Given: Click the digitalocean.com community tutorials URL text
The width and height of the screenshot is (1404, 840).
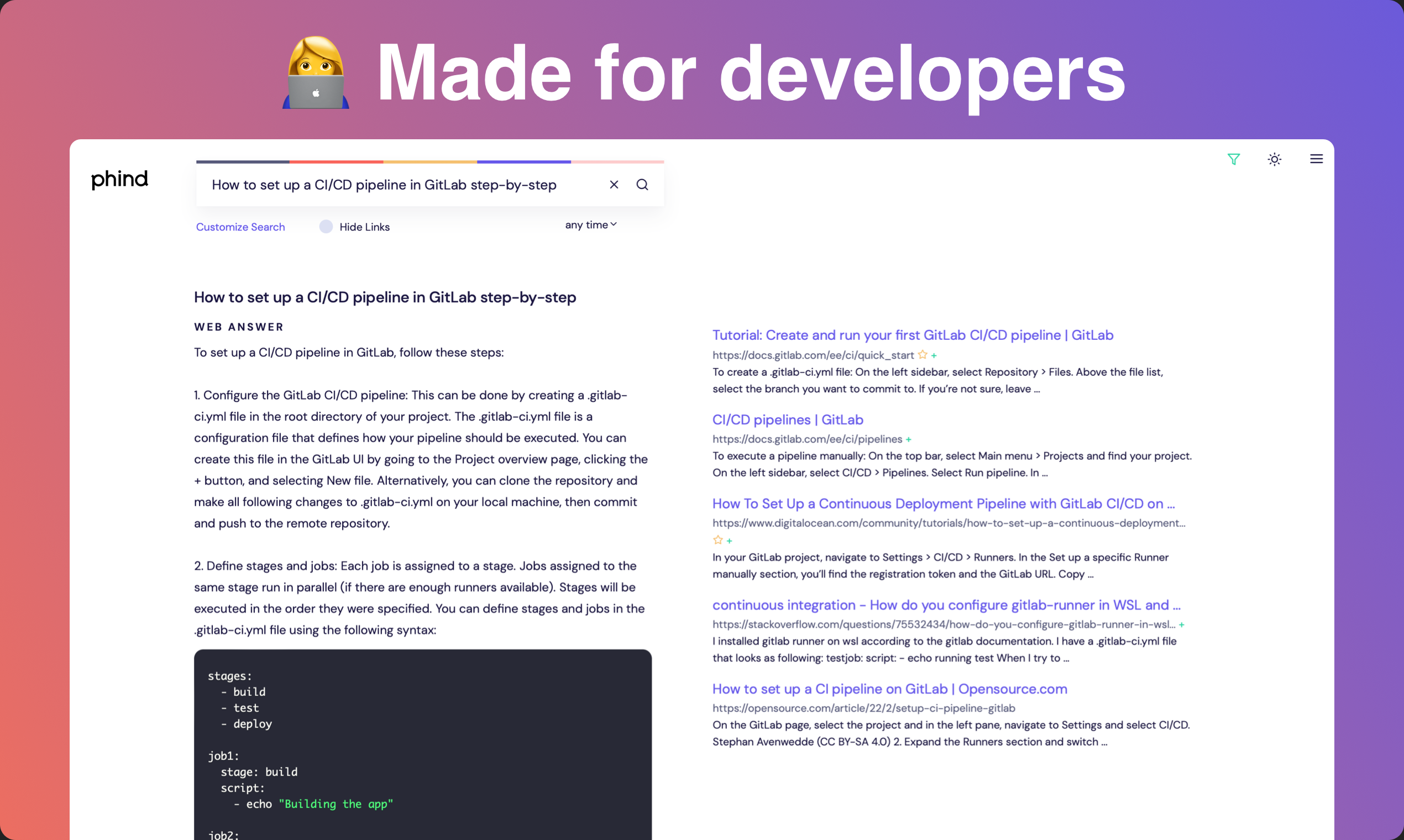Looking at the screenshot, I should (x=949, y=523).
